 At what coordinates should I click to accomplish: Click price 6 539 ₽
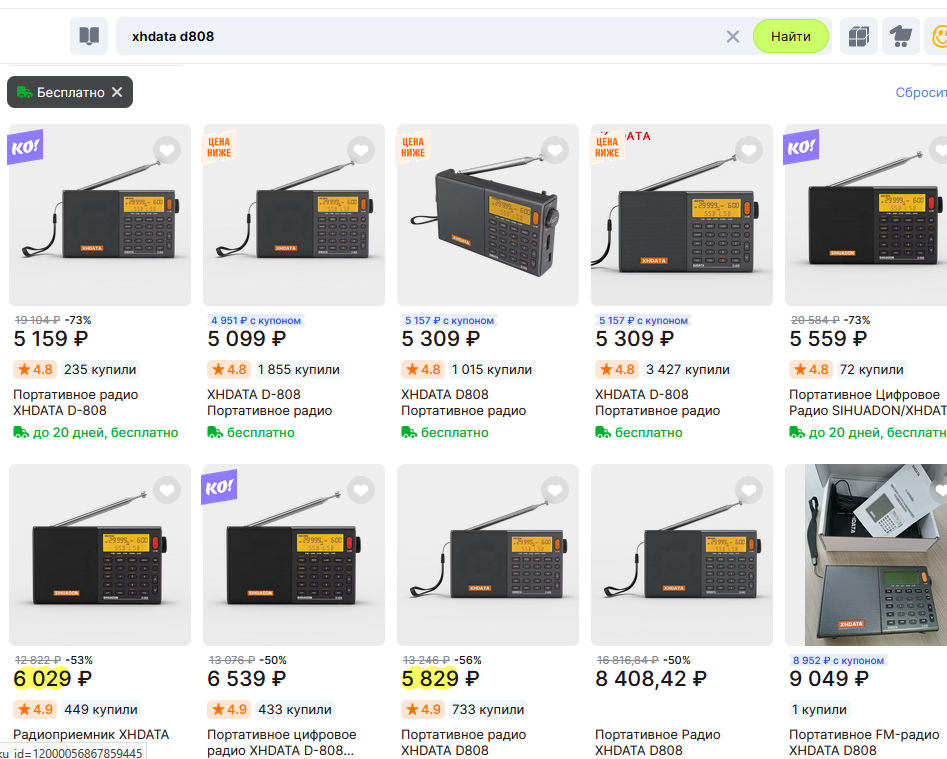pyautogui.click(x=246, y=679)
